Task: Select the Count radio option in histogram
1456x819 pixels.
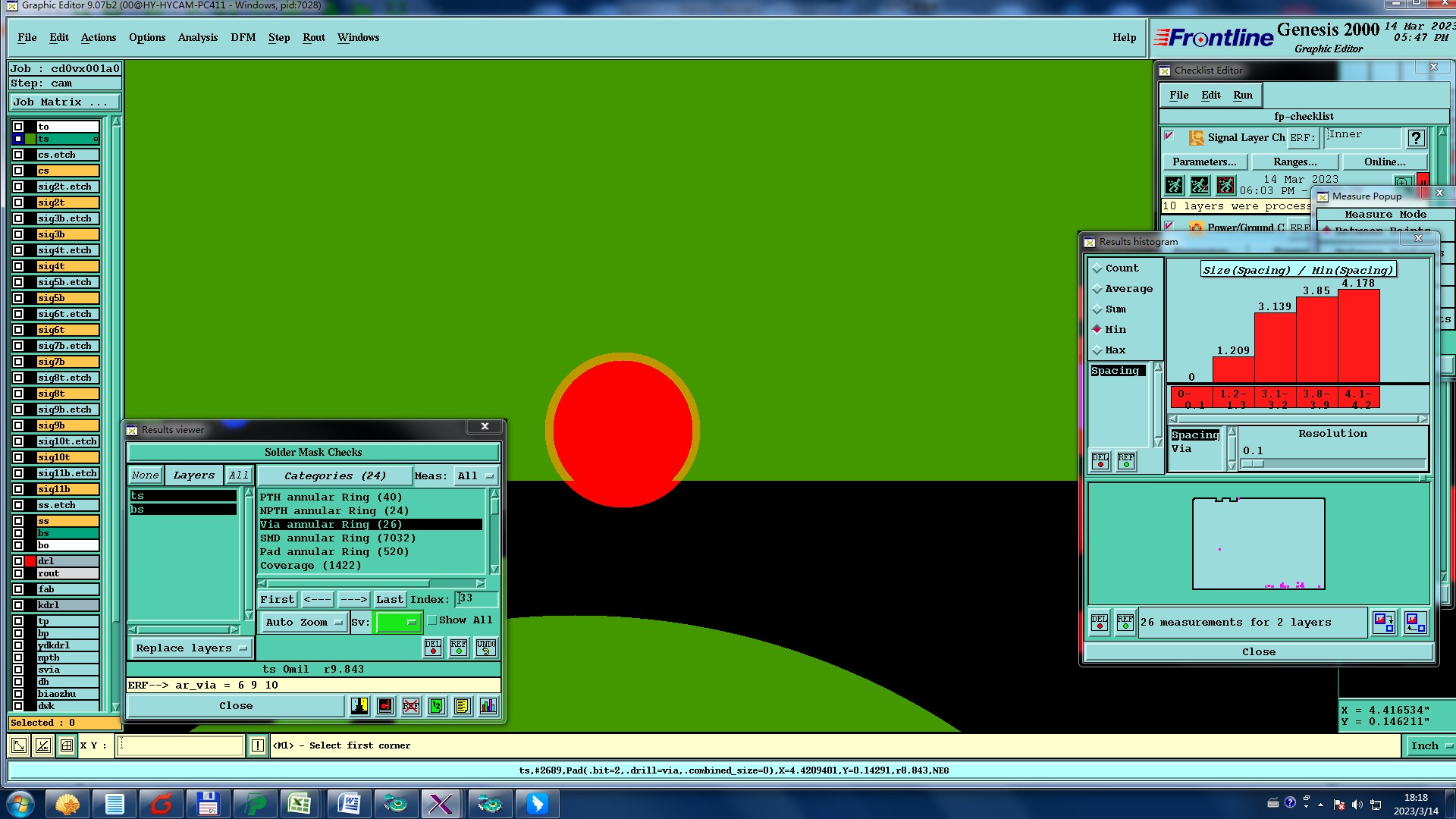Action: pyautogui.click(x=1097, y=268)
